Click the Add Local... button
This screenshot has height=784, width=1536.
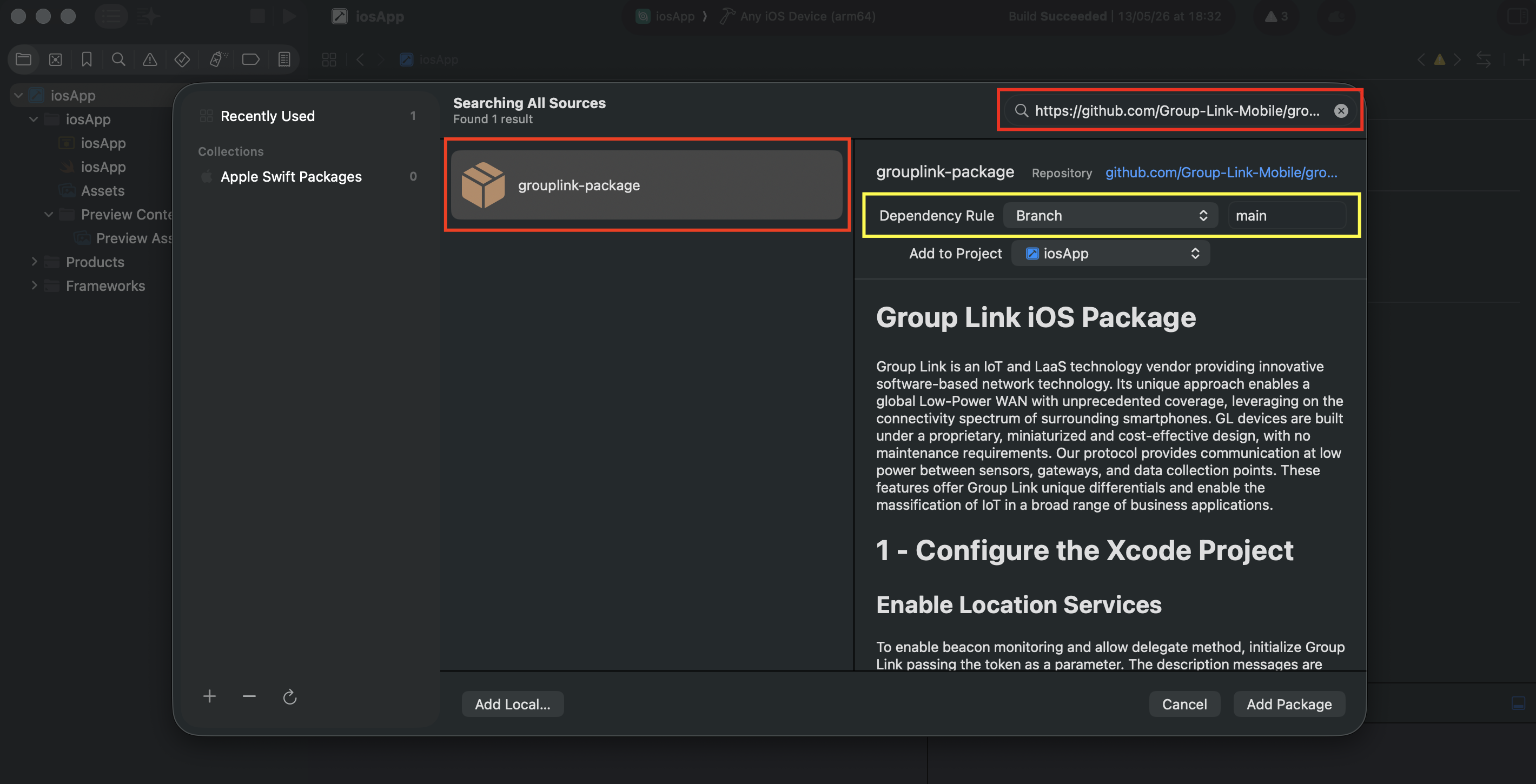point(512,704)
